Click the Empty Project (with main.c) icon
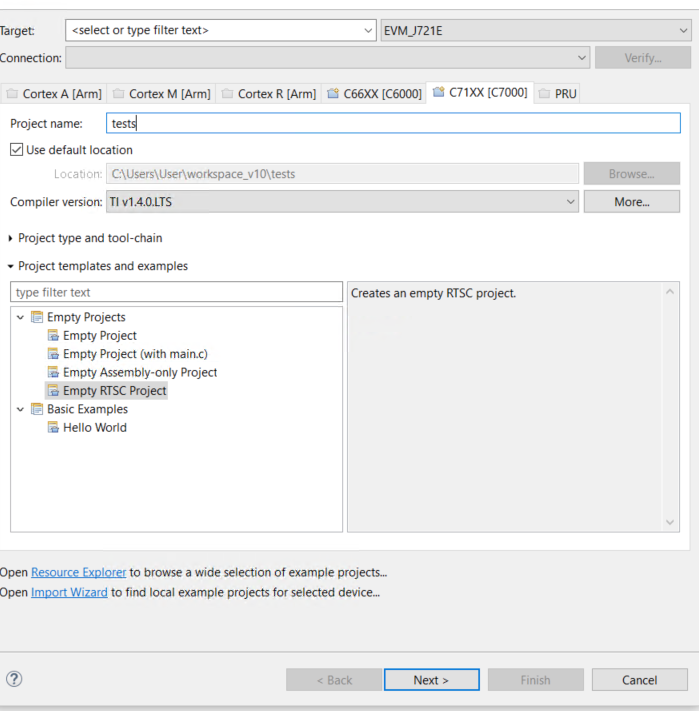 tap(53, 354)
